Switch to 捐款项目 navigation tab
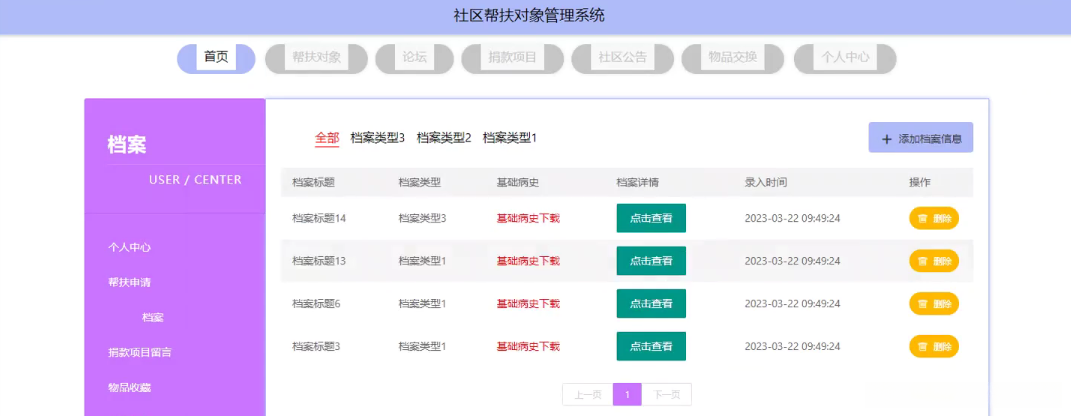The height and width of the screenshot is (416, 1071). [x=512, y=58]
